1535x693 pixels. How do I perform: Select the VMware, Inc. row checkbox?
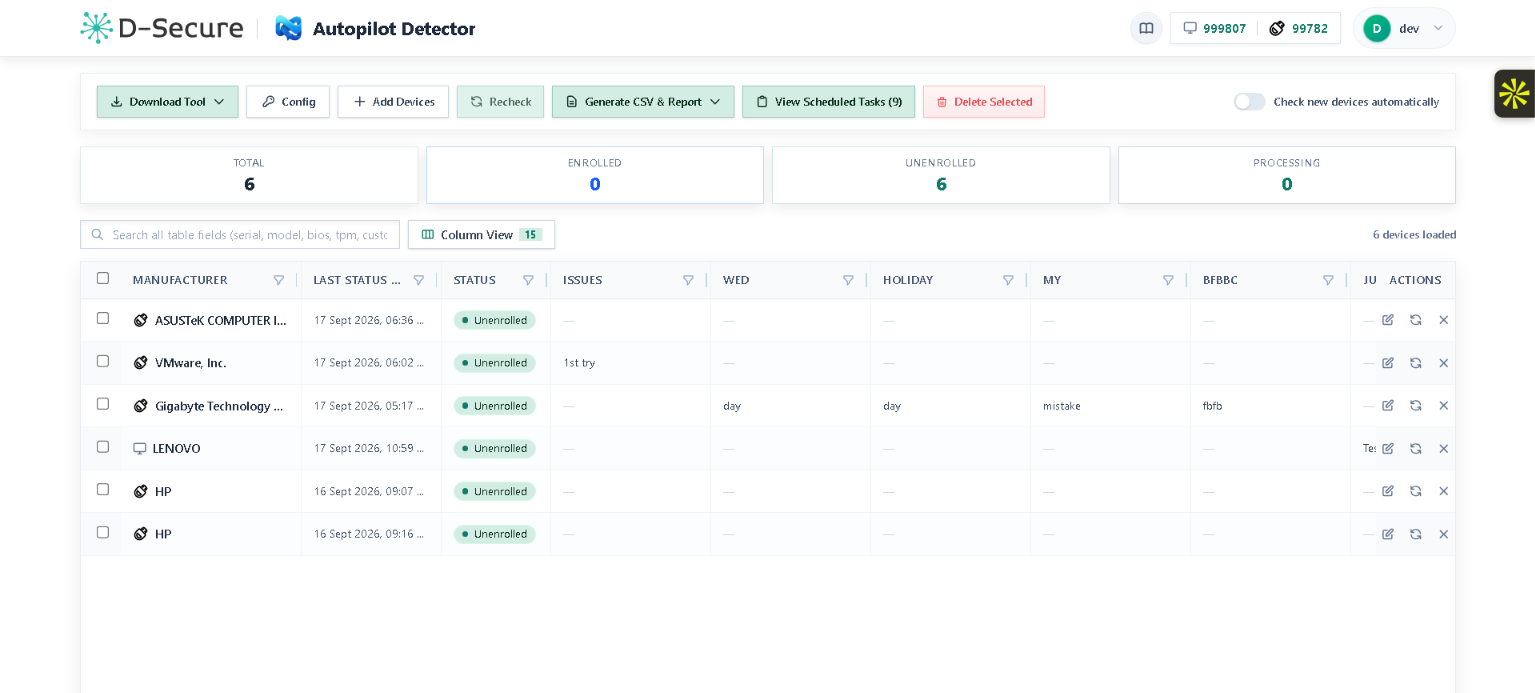point(103,361)
